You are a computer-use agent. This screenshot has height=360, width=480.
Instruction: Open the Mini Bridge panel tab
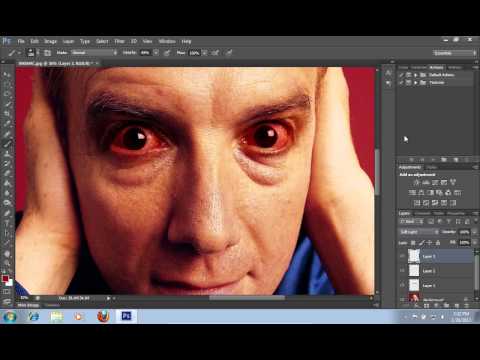point(28,305)
